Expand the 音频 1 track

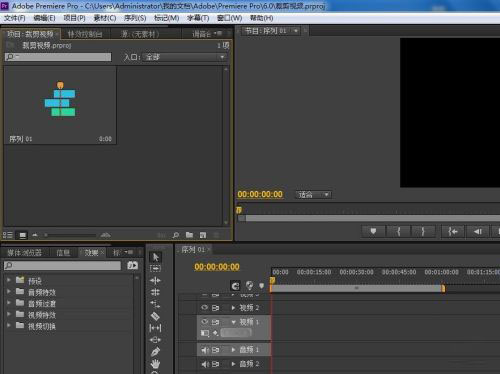click(x=233, y=350)
